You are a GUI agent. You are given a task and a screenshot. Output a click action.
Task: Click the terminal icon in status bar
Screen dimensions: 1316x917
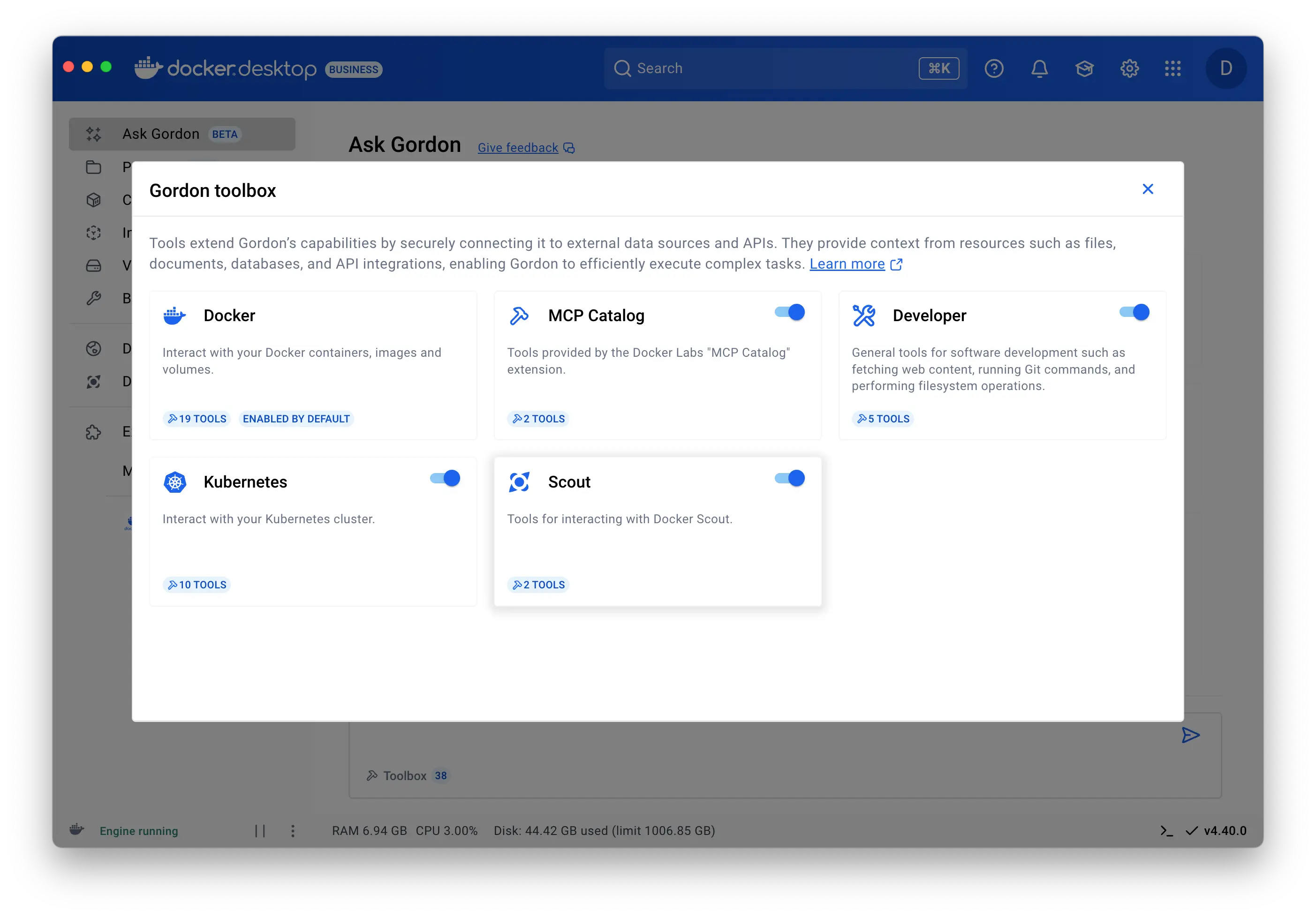point(1166,830)
